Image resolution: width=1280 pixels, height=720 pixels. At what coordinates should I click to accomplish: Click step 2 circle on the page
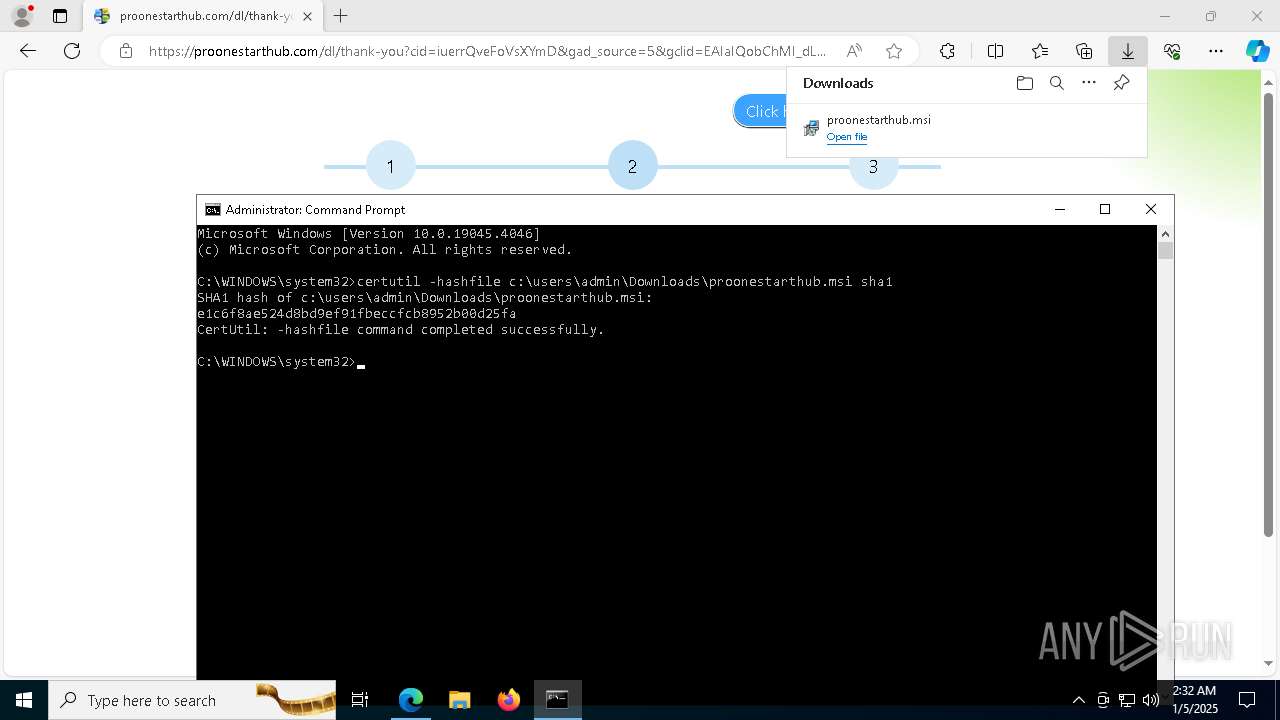(x=632, y=166)
